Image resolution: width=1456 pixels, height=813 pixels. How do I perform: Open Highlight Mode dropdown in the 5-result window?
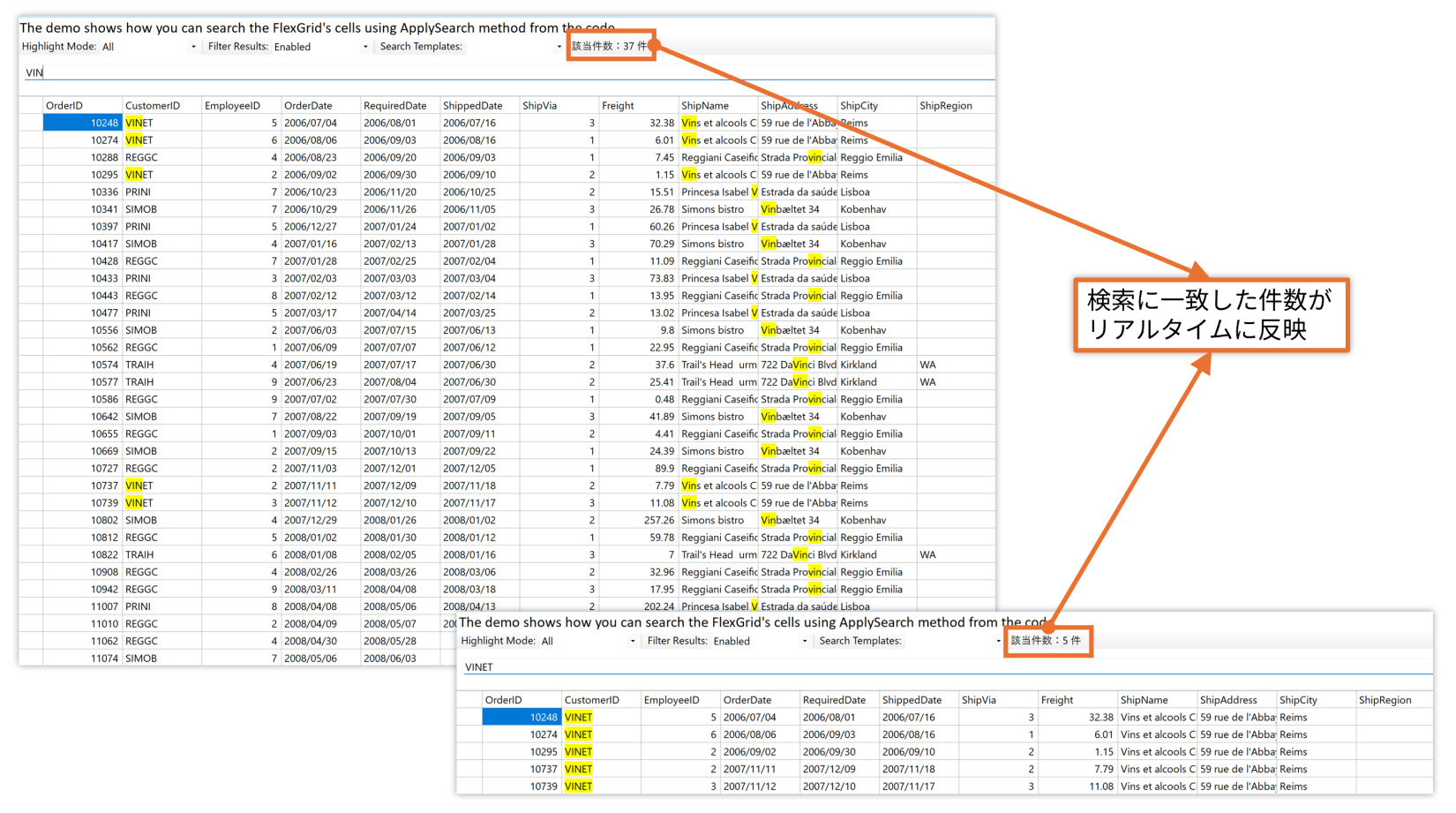point(588,642)
